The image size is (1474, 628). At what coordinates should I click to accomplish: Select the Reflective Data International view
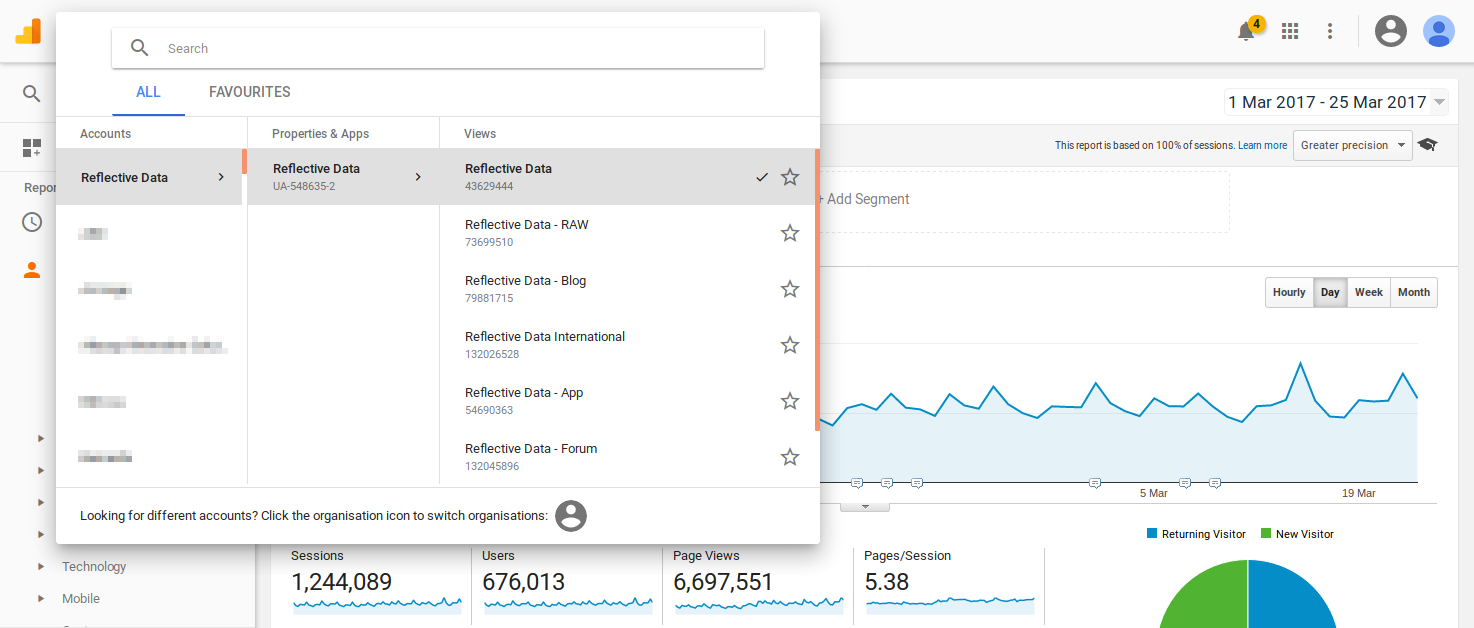tap(628, 345)
